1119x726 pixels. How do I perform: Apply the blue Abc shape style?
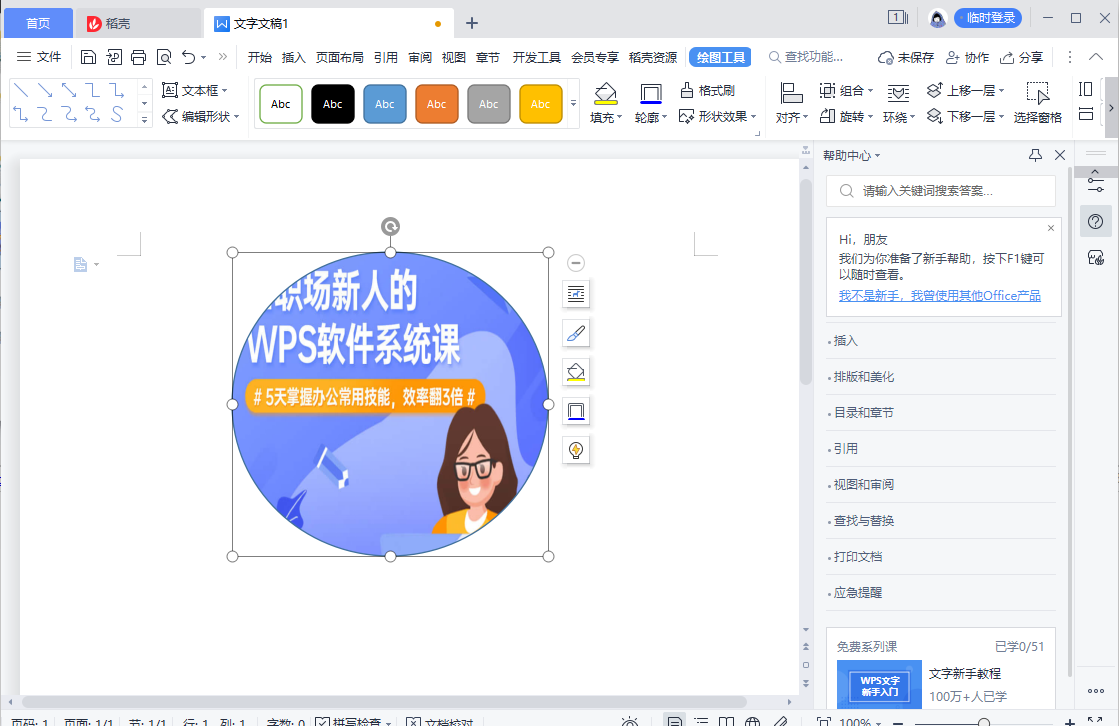pyautogui.click(x=385, y=104)
